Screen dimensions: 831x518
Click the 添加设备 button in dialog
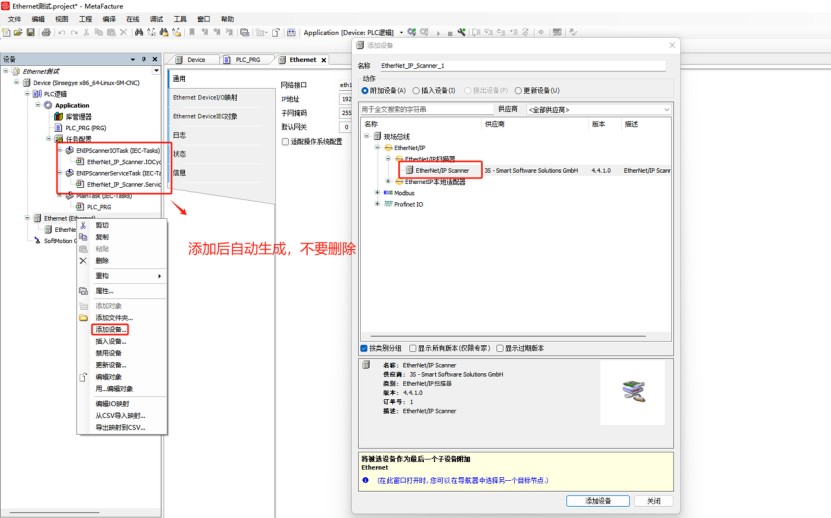click(x=597, y=500)
